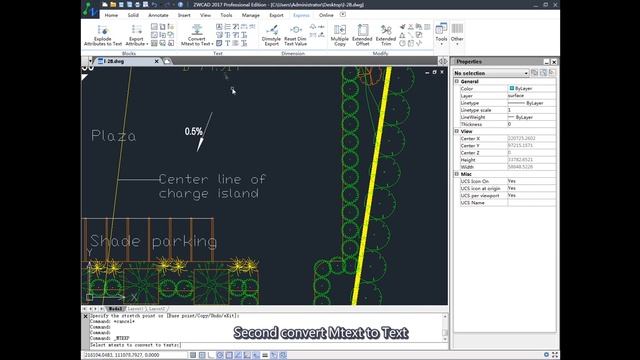Click the ZWCAD application logo button

pyautogui.click(x=90, y=9)
